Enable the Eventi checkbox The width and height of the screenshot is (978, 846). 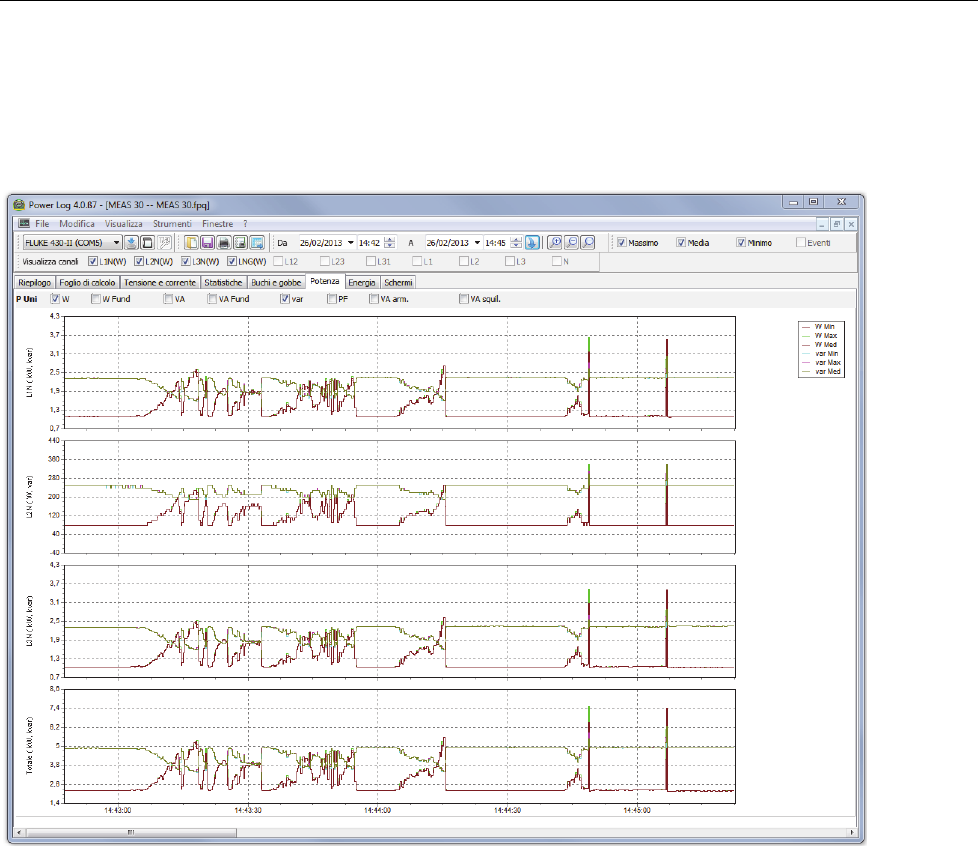point(801,243)
